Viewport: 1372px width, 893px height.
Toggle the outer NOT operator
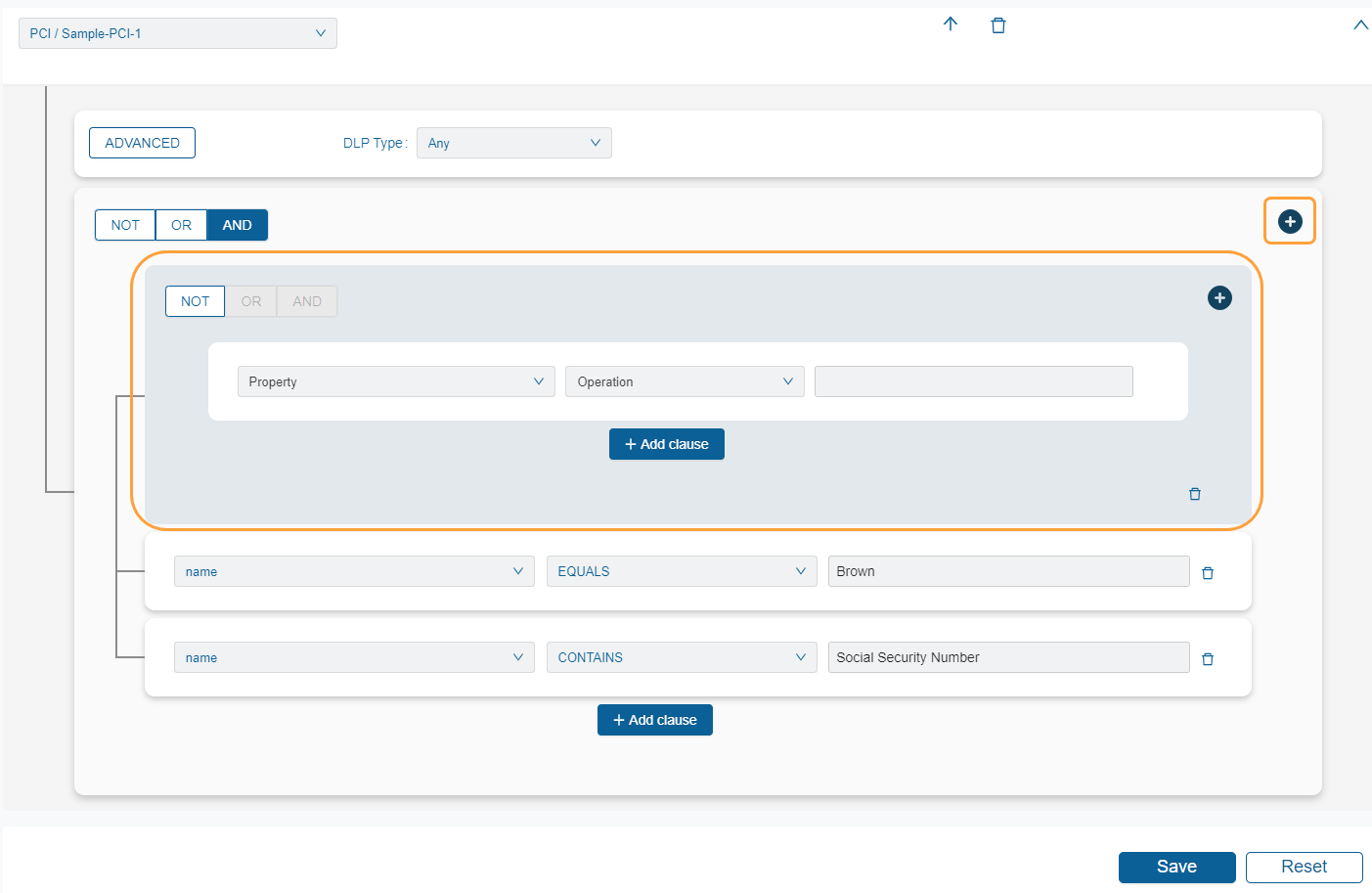point(125,225)
